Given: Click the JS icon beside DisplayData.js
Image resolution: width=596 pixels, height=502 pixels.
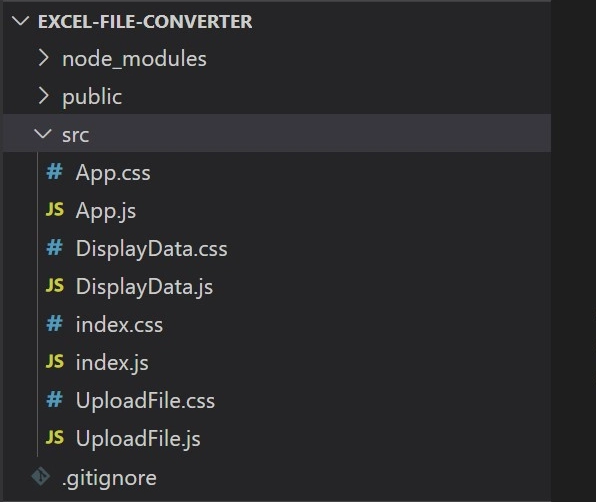Looking at the screenshot, I should [55, 285].
